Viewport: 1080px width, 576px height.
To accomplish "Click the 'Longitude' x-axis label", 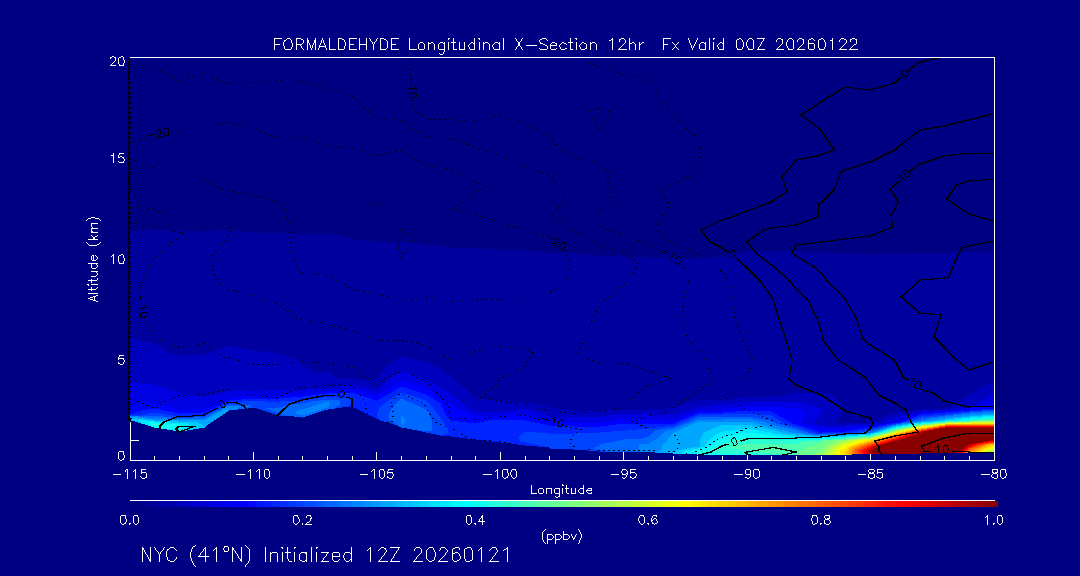I will [x=561, y=490].
